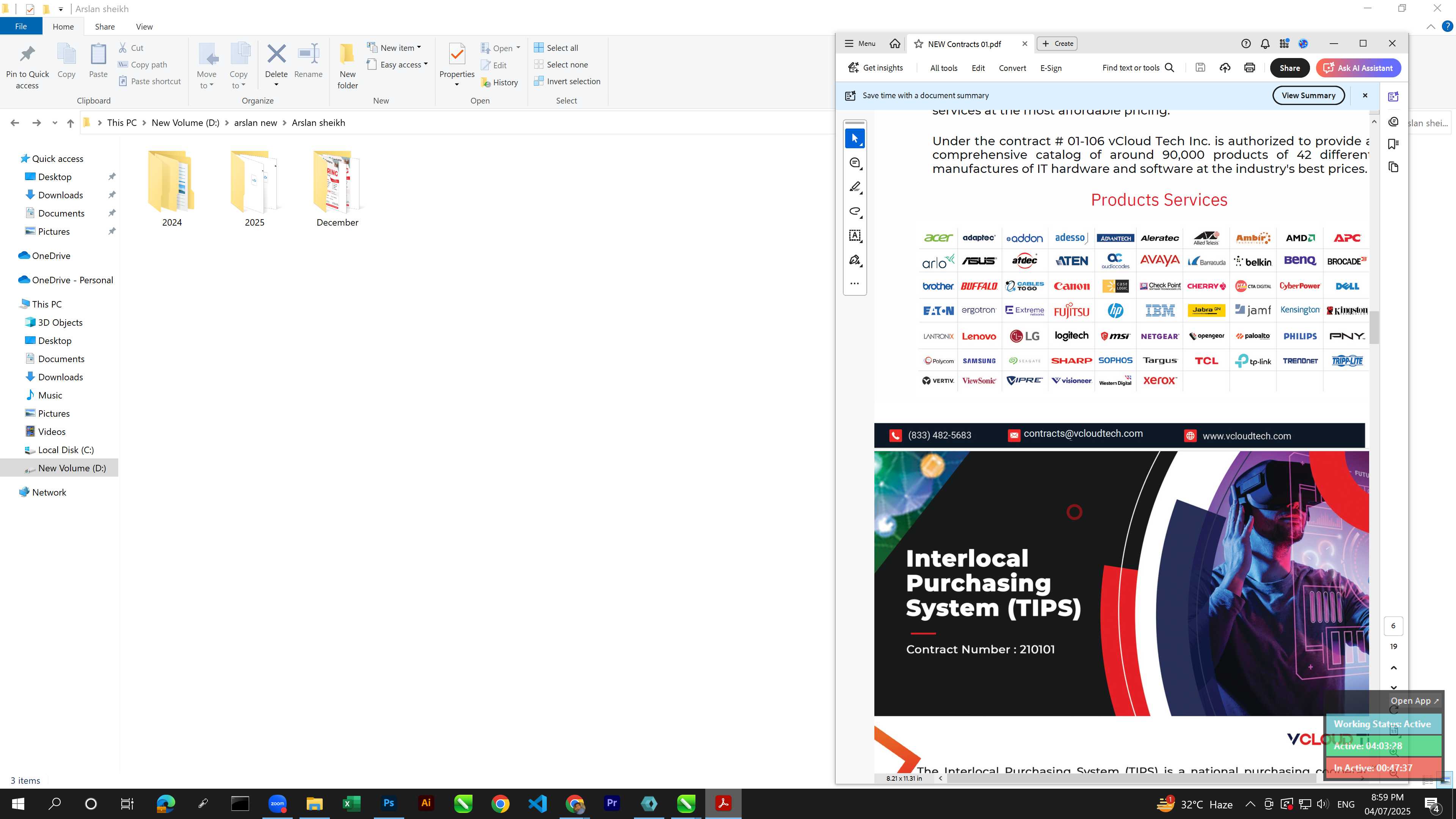Go to Acrobat home screen
The width and height of the screenshot is (1456, 819).
[895, 44]
